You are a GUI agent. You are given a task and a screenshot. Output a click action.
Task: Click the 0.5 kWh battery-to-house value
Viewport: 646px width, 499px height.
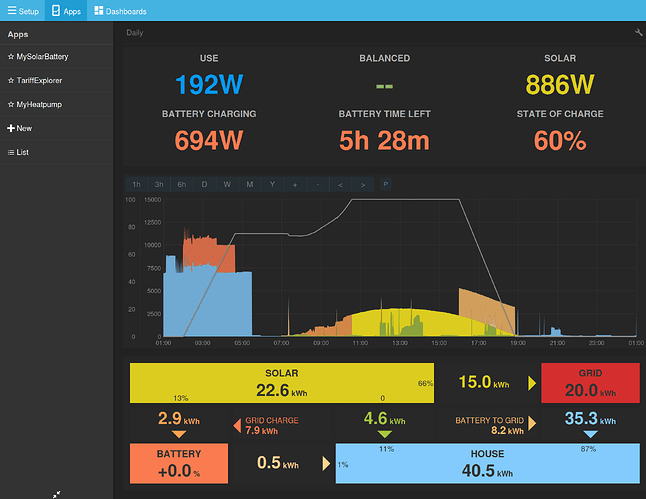click(x=278, y=463)
